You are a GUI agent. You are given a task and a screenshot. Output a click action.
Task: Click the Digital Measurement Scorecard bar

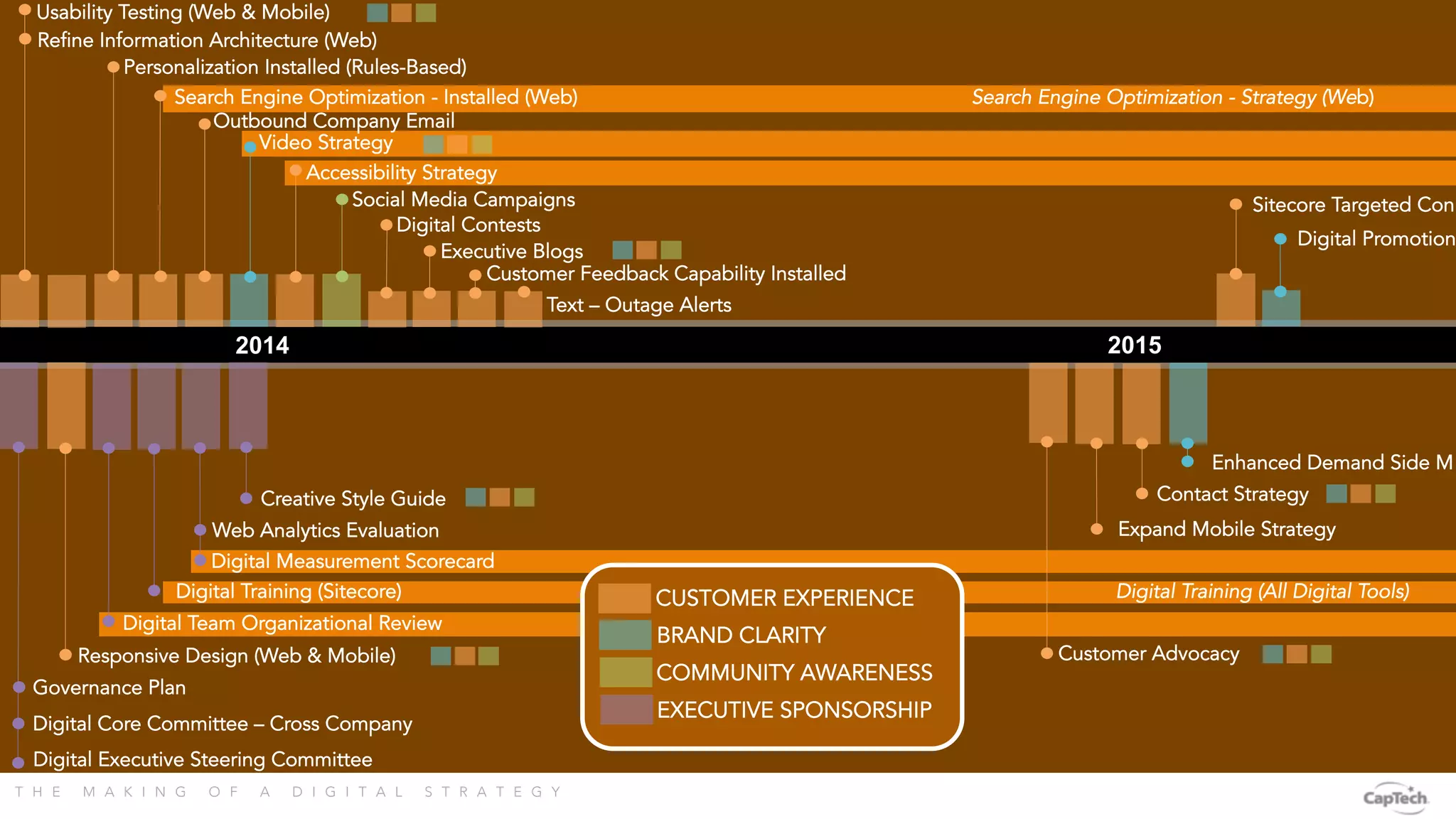point(352,562)
